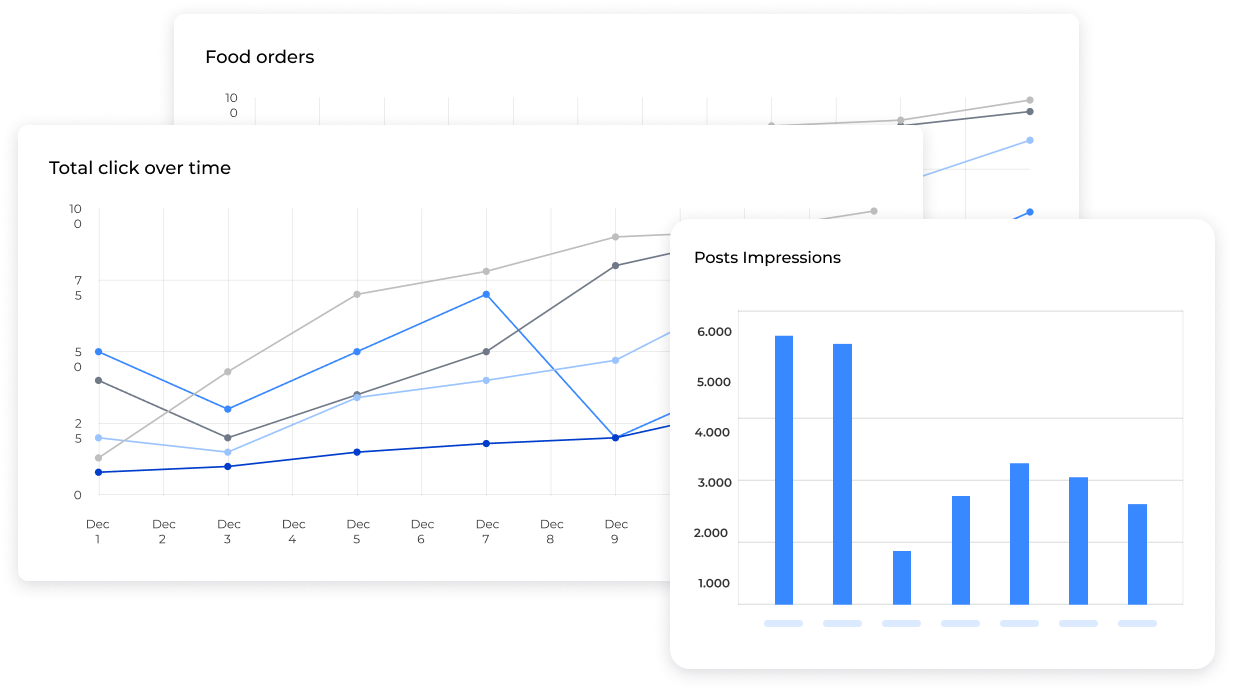Screen dimensions: 1233x691
Task: Click the 'Total click over time' title
Action: pyautogui.click(x=140, y=168)
